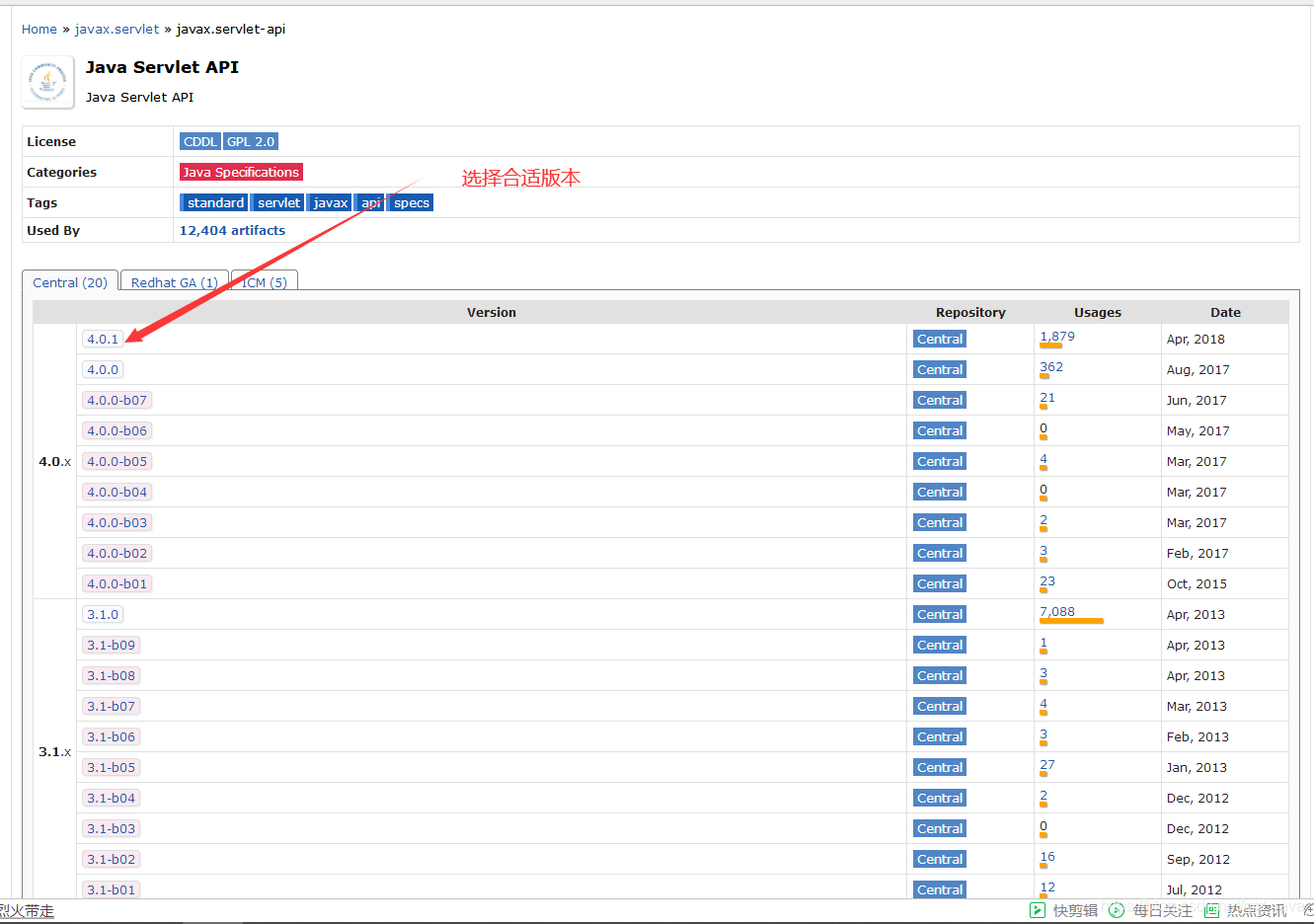Open the Home breadcrumb link
Viewport: 1314px width, 924px height.
click(x=39, y=29)
